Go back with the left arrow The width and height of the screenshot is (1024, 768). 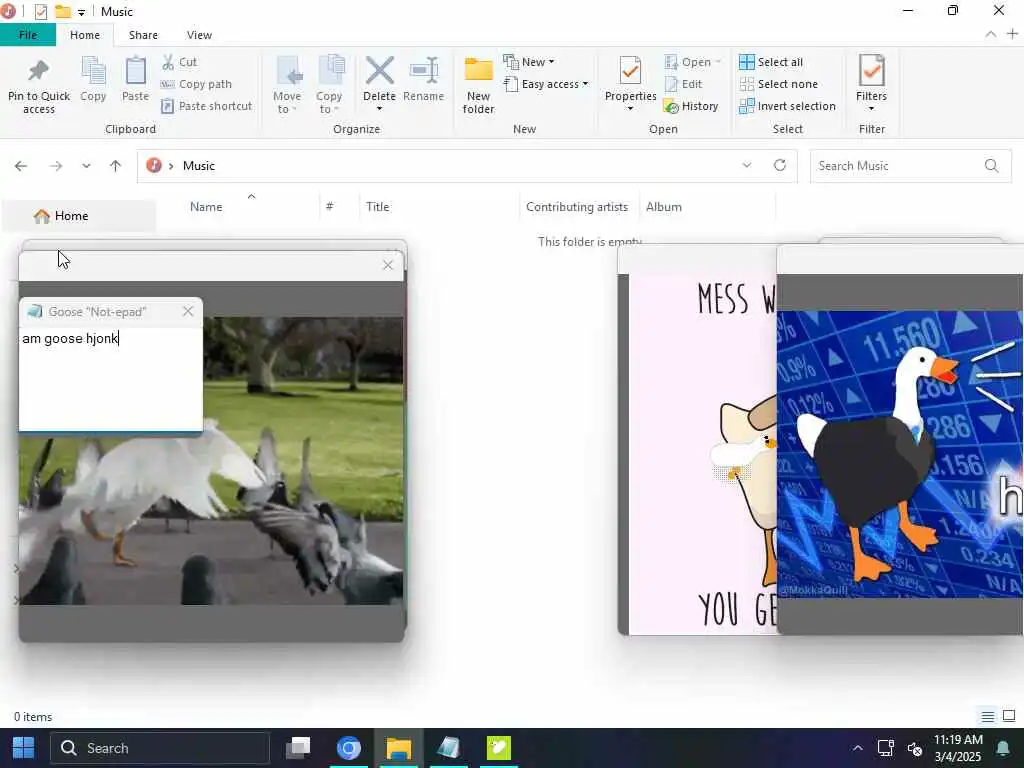click(x=21, y=166)
